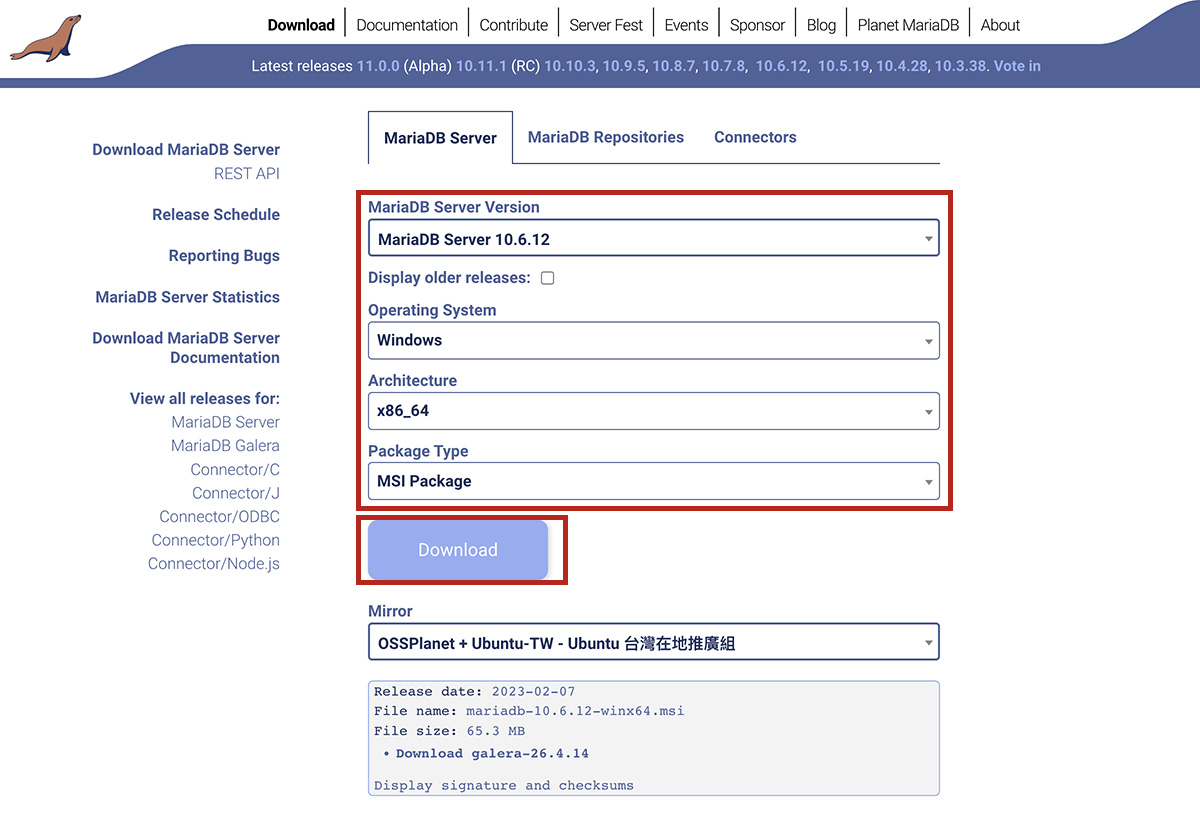This screenshot has width=1200, height=814.
Task: View all releases for Connector/ODBC
Action: pyautogui.click(x=220, y=516)
